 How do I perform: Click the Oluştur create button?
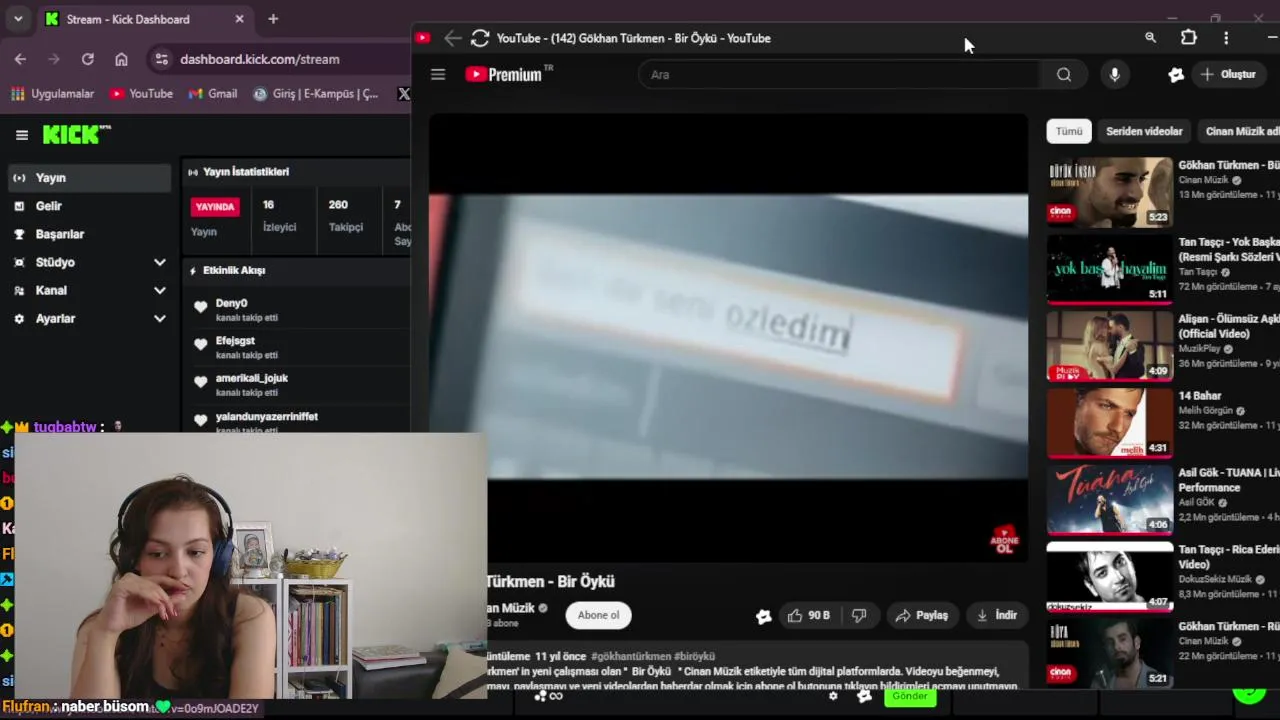(x=1229, y=75)
